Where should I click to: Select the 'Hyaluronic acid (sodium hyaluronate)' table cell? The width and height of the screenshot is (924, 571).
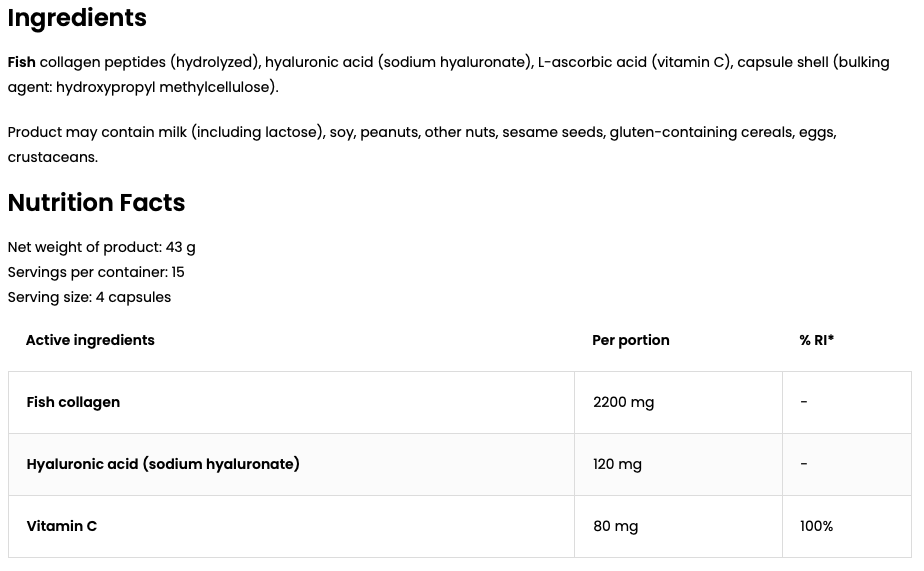[163, 464]
